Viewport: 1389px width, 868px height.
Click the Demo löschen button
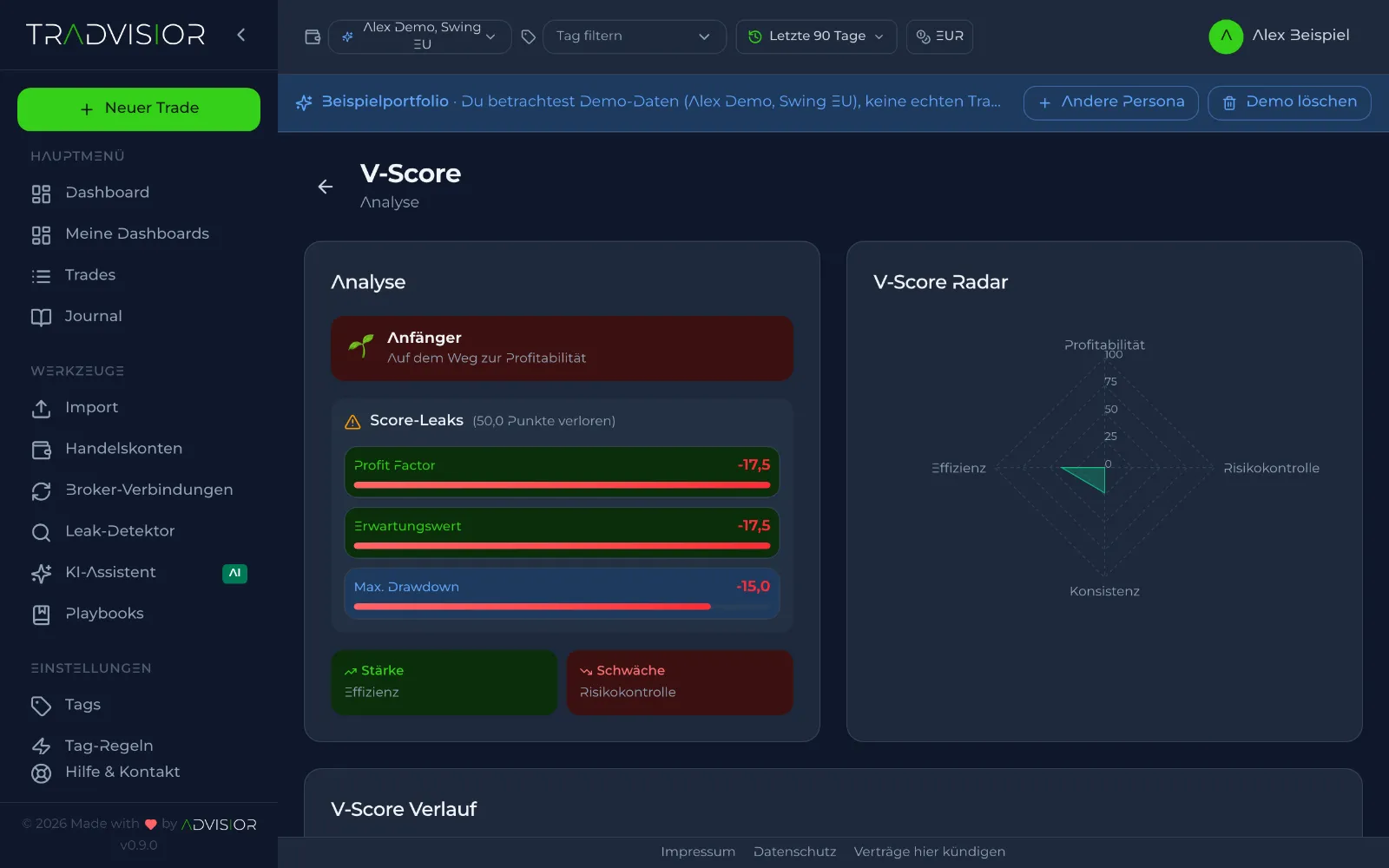pos(1289,102)
